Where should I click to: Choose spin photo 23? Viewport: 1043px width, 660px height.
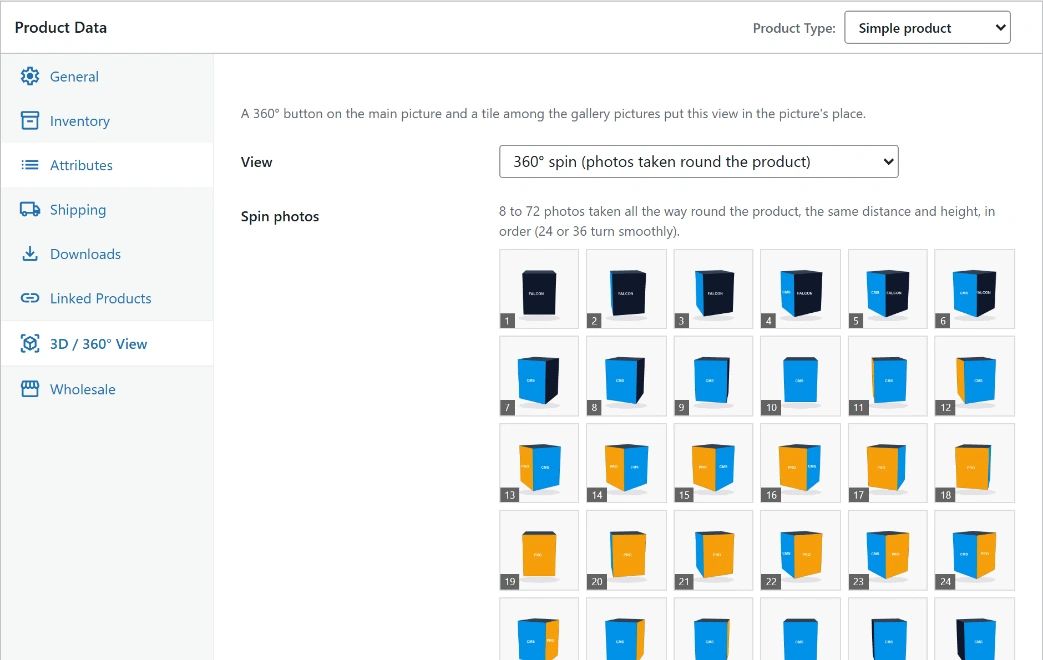[x=887, y=550]
